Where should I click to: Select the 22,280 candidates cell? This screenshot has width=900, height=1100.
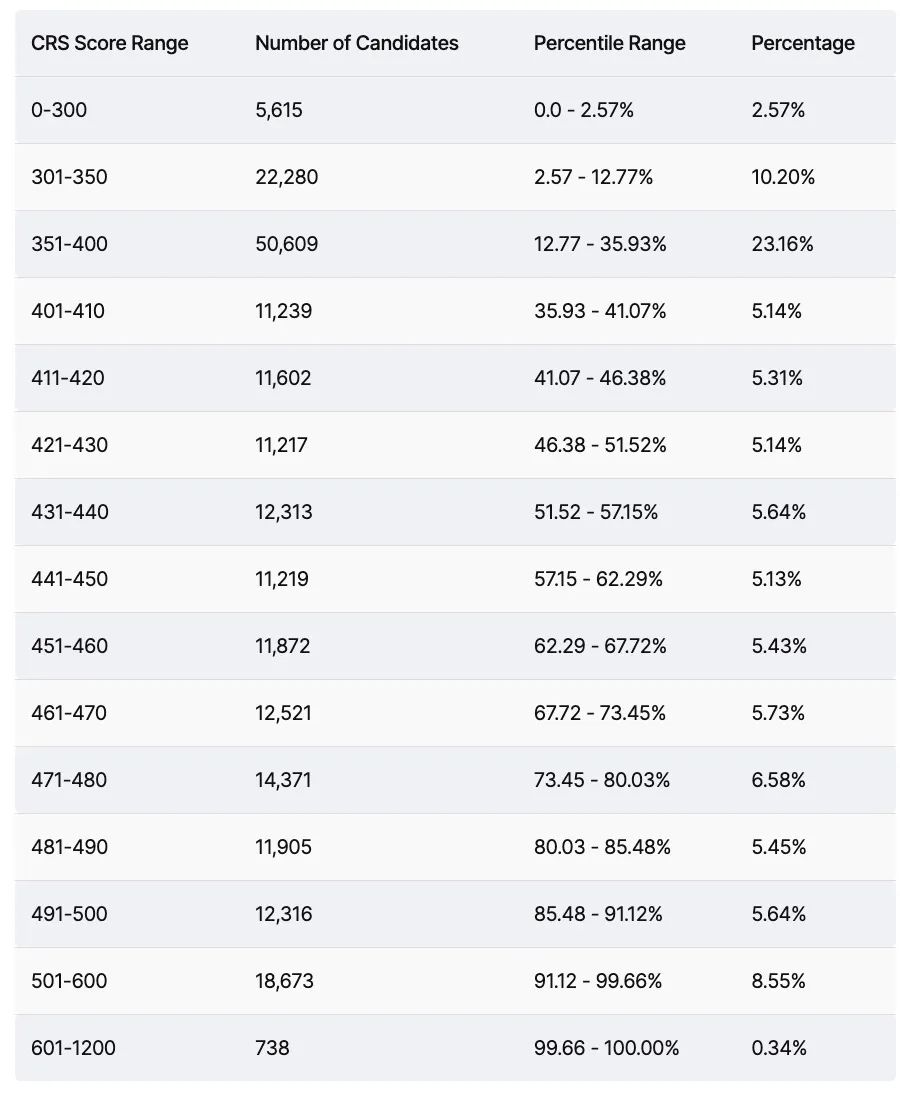pyautogui.click(x=286, y=177)
